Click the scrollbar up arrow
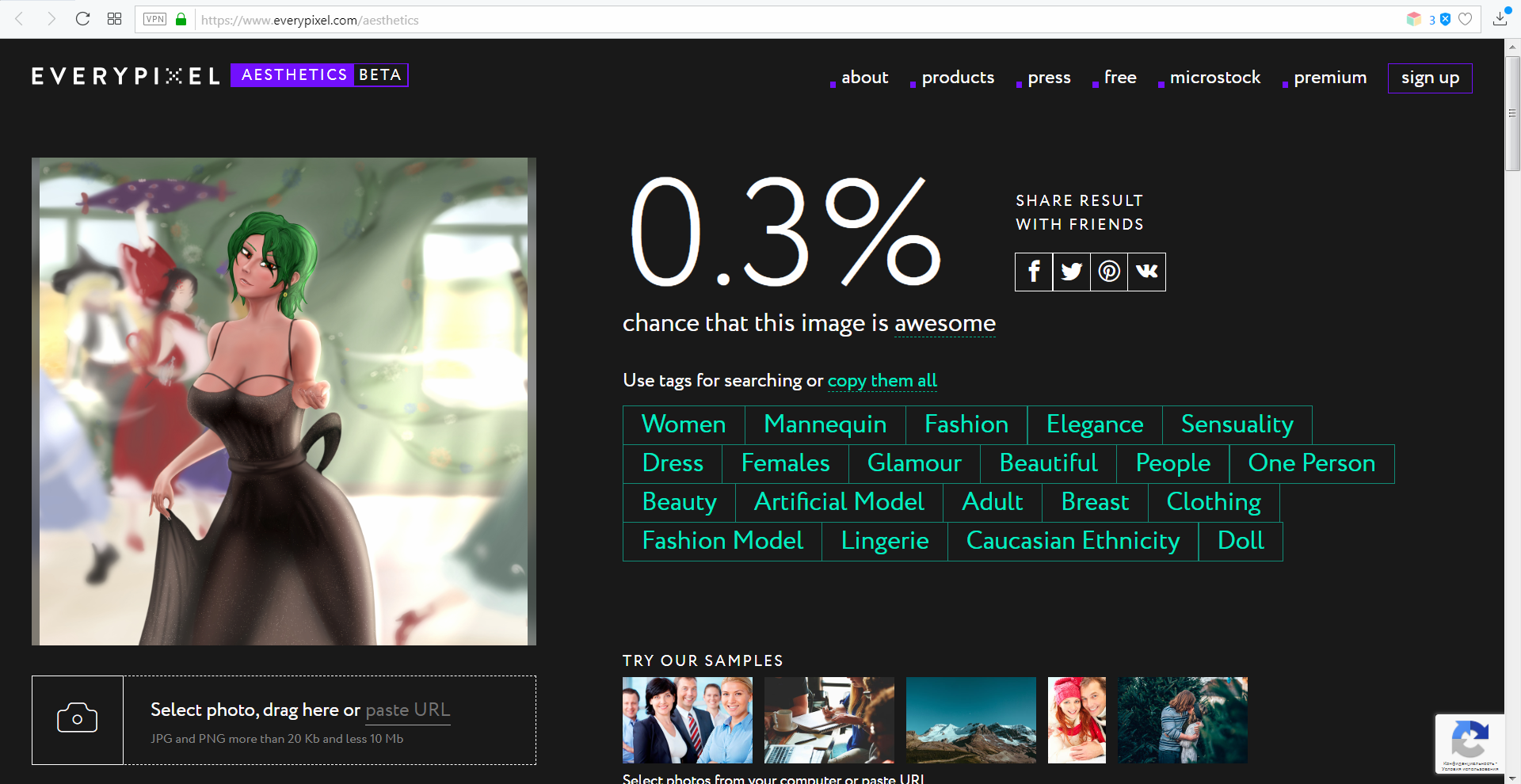The height and width of the screenshot is (784, 1521). pyautogui.click(x=1512, y=46)
